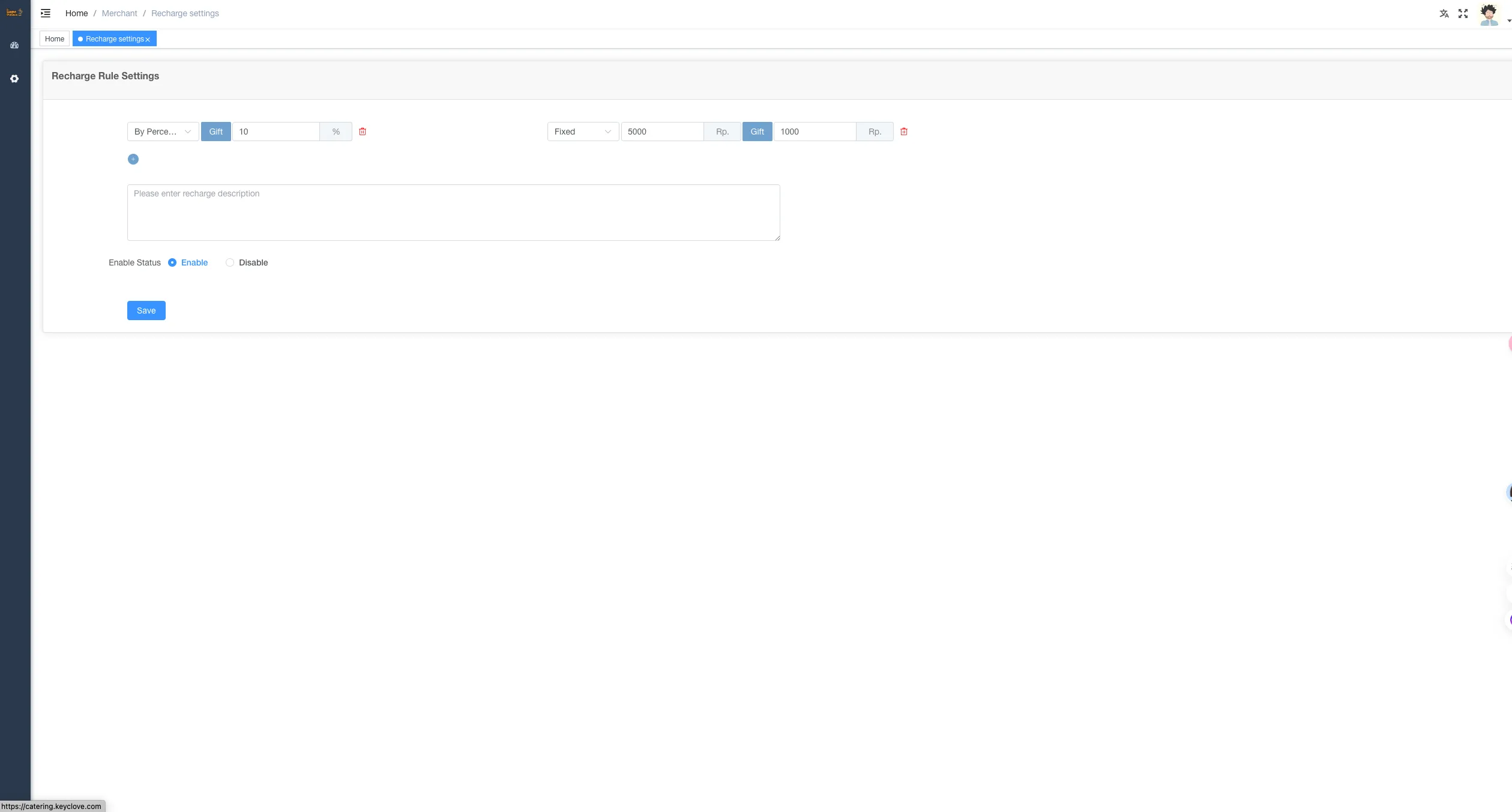1512x812 pixels.
Task: Click the app logo in sidebar
Action: [14, 12]
